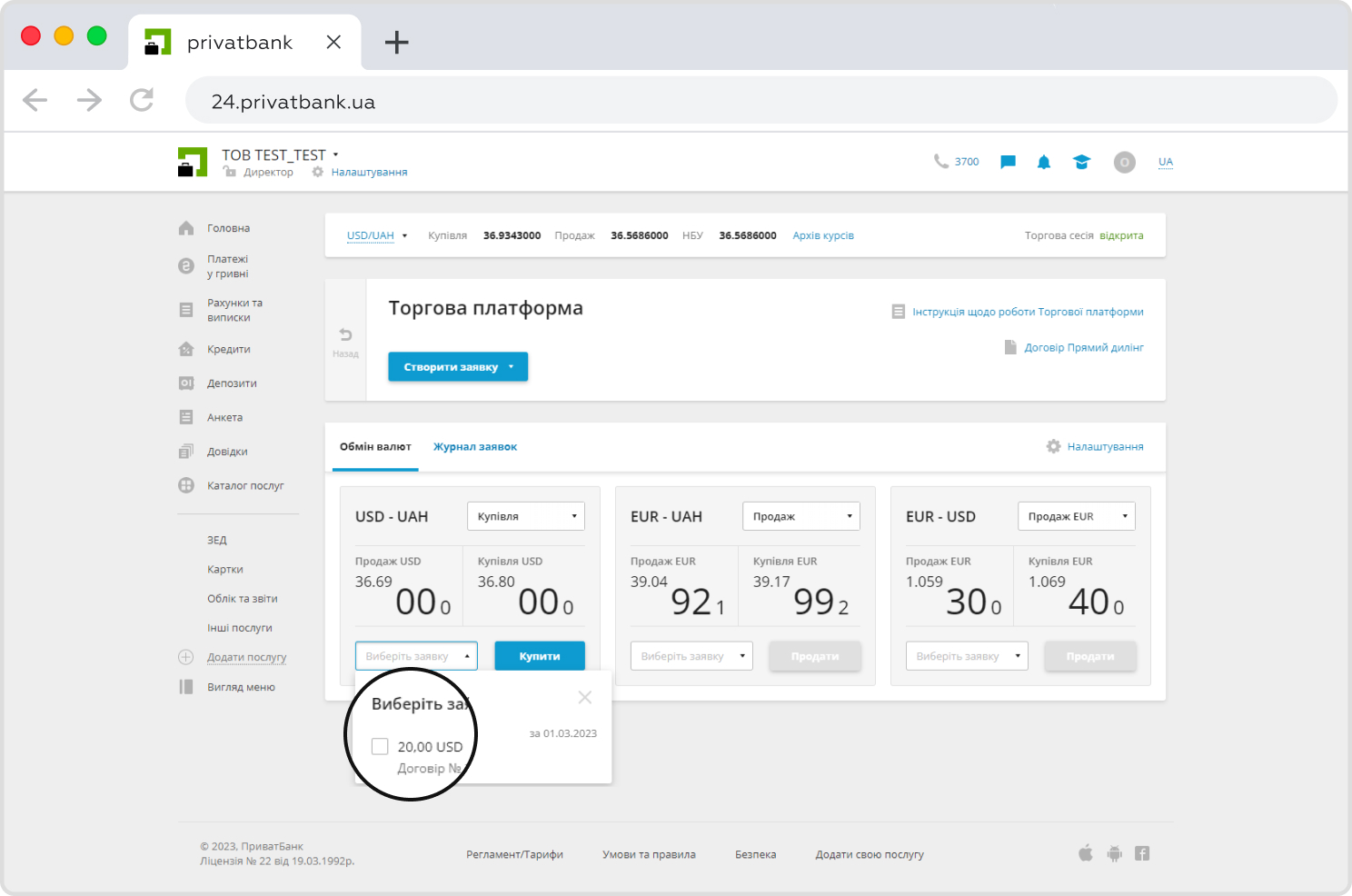Click the browser address bar

click(760, 101)
